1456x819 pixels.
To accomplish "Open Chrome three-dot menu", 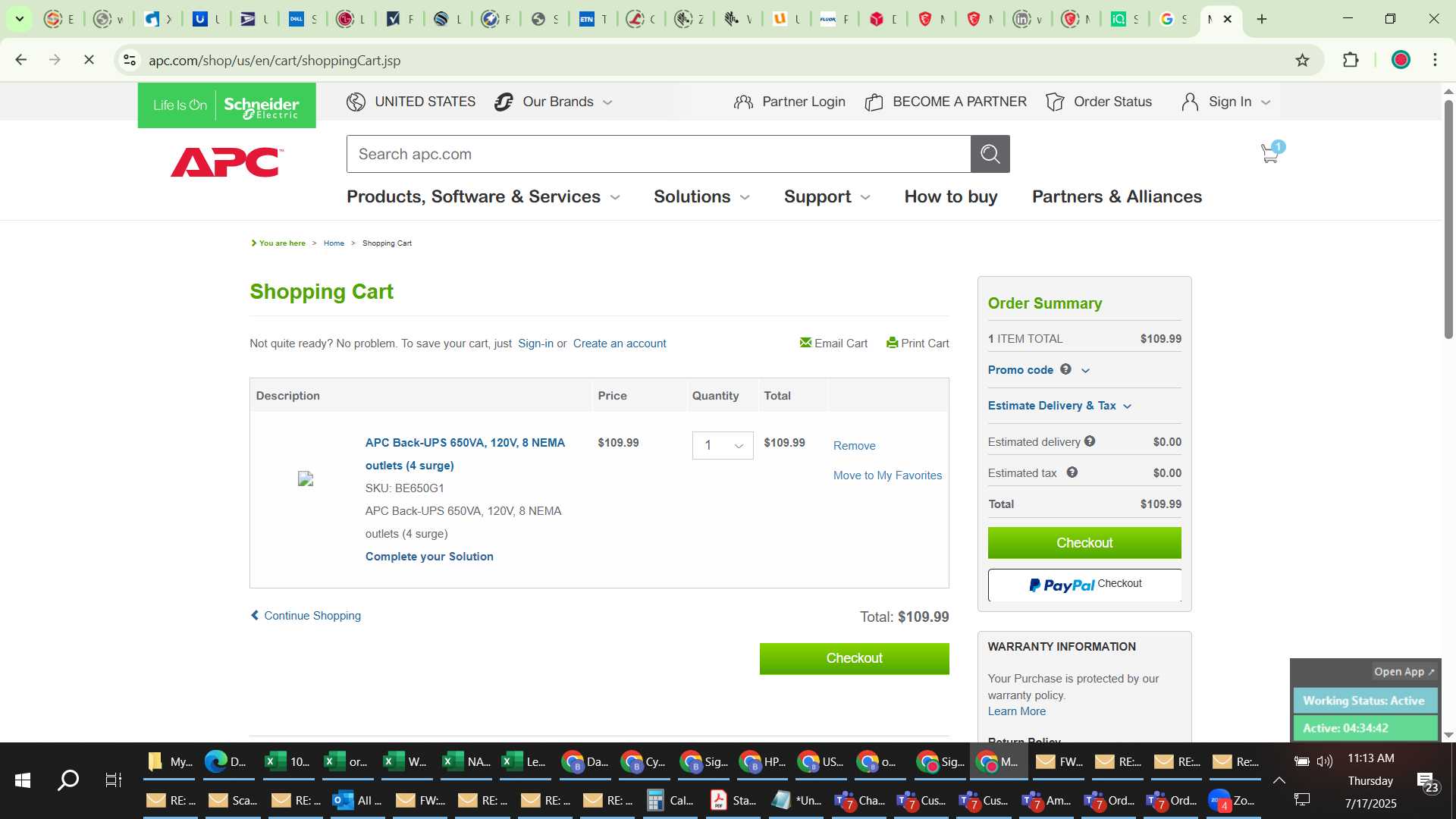I will tap(1435, 60).
